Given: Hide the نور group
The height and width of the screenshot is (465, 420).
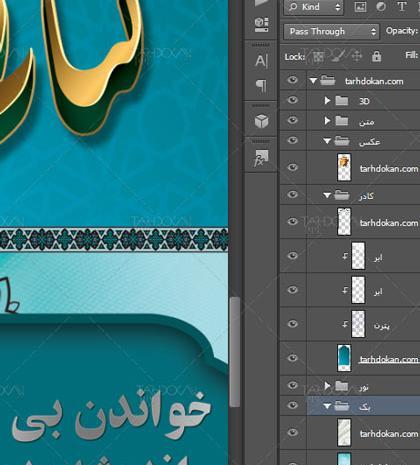Looking at the screenshot, I should [293, 385].
